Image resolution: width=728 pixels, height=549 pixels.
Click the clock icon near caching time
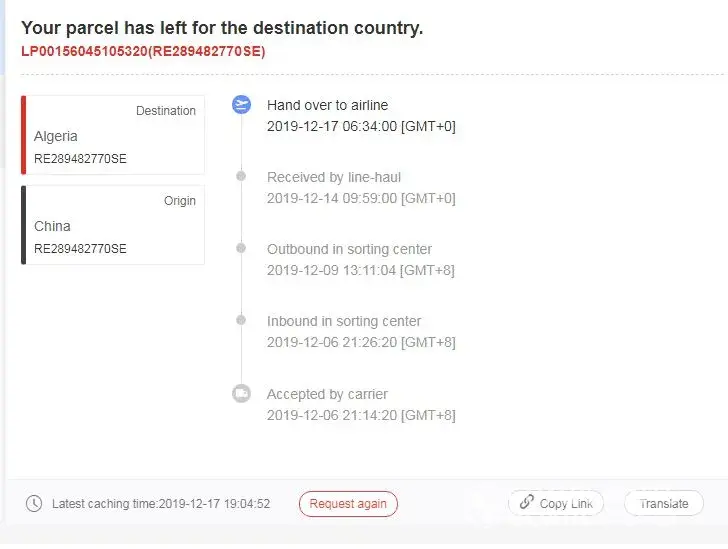(34, 504)
